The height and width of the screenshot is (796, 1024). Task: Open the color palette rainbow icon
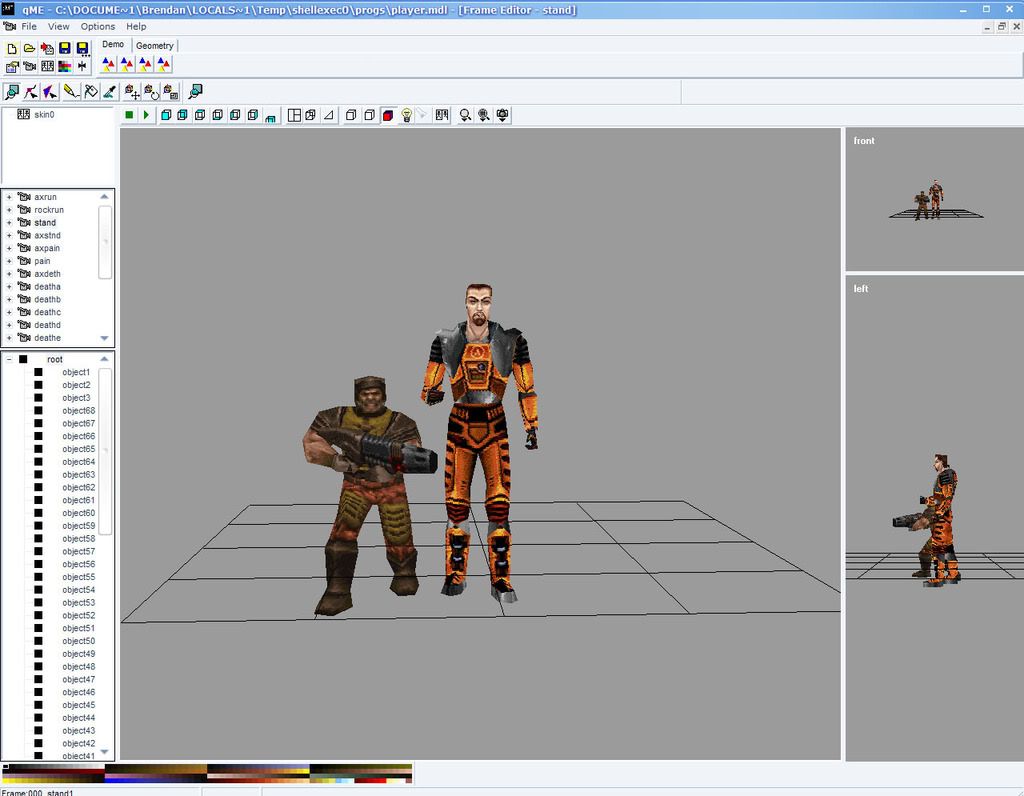click(x=65, y=67)
